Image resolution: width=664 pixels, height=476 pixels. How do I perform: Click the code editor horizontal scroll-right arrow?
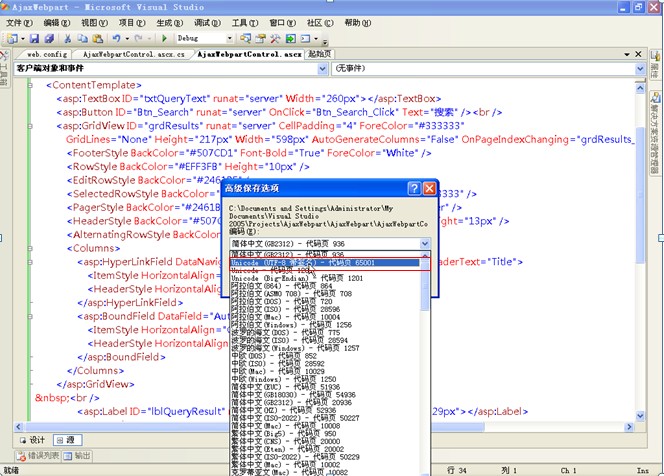coord(629,427)
